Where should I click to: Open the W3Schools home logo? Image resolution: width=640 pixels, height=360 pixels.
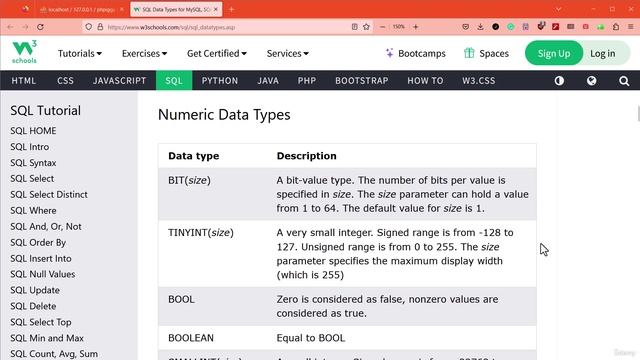(24, 52)
